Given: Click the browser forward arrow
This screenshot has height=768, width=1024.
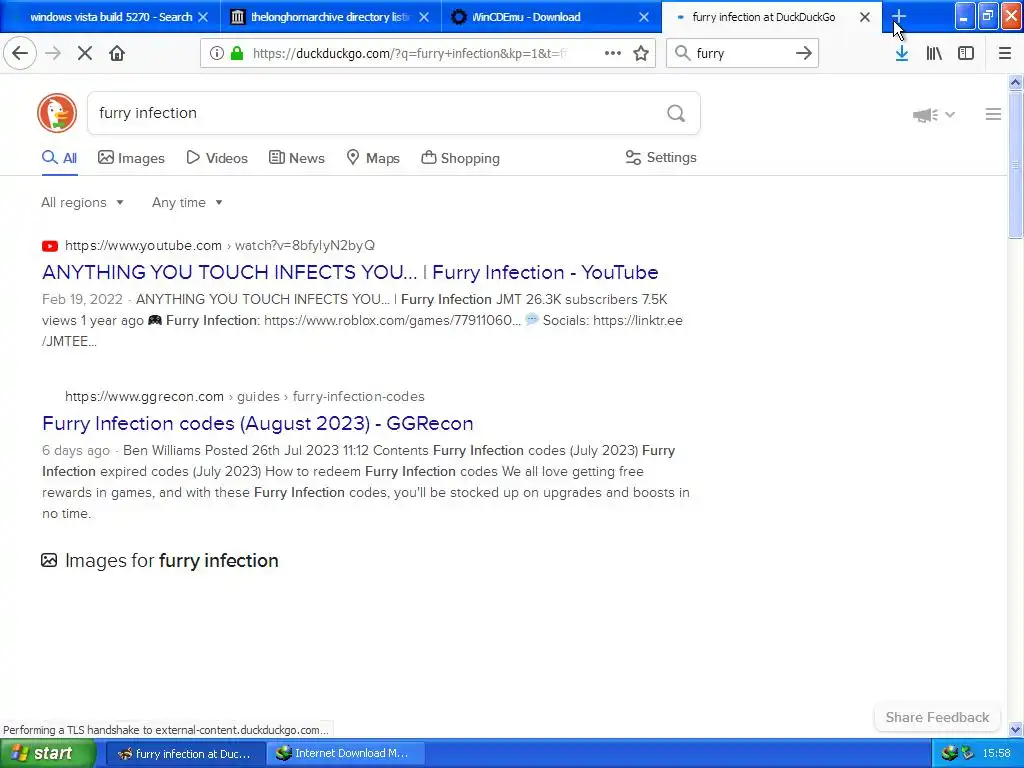Looking at the screenshot, I should tap(53, 53).
